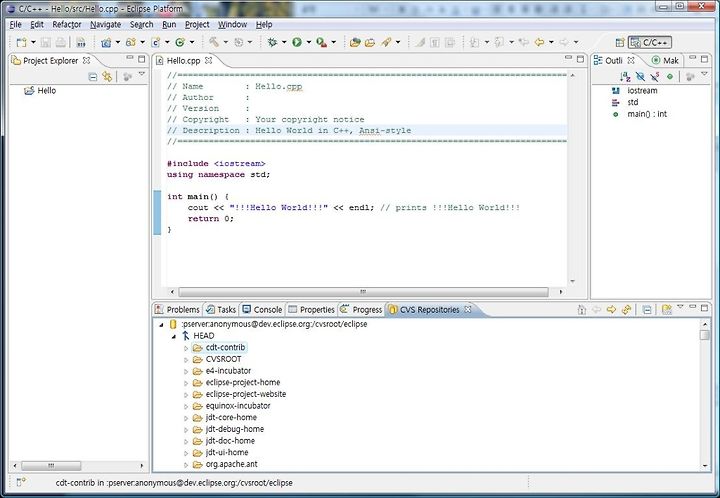Switch to the Problems tab
720x498 pixels.
click(x=177, y=310)
